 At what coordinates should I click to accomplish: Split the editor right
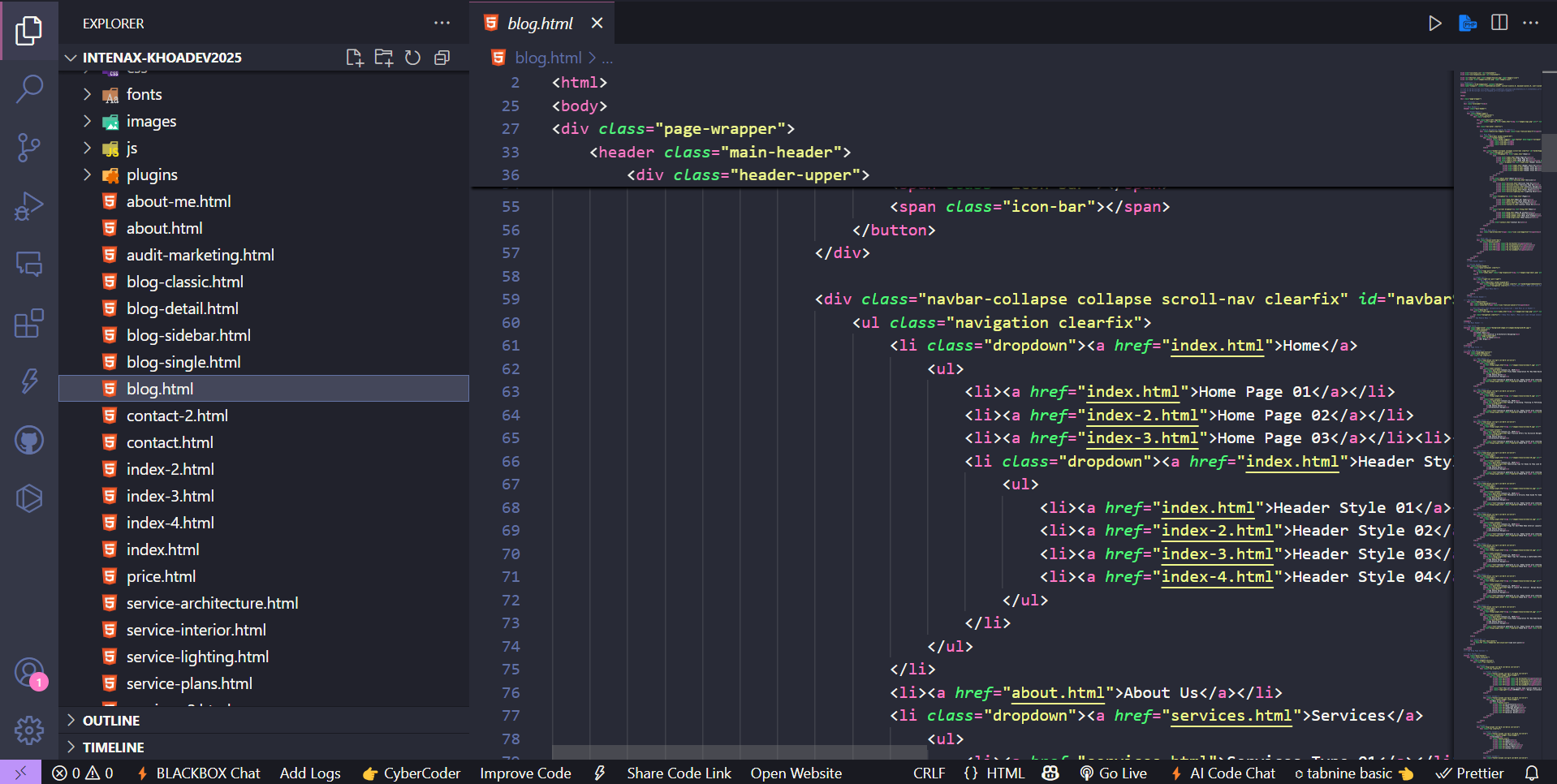(1499, 23)
